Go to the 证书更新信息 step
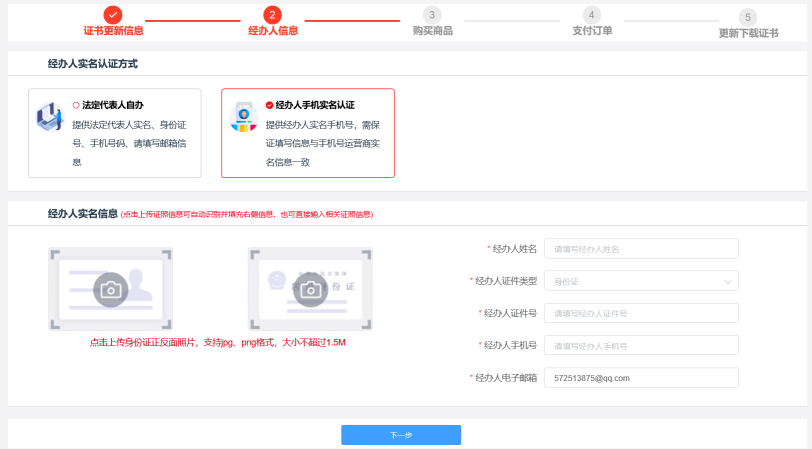The height and width of the screenshot is (449, 812). click(113, 31)
